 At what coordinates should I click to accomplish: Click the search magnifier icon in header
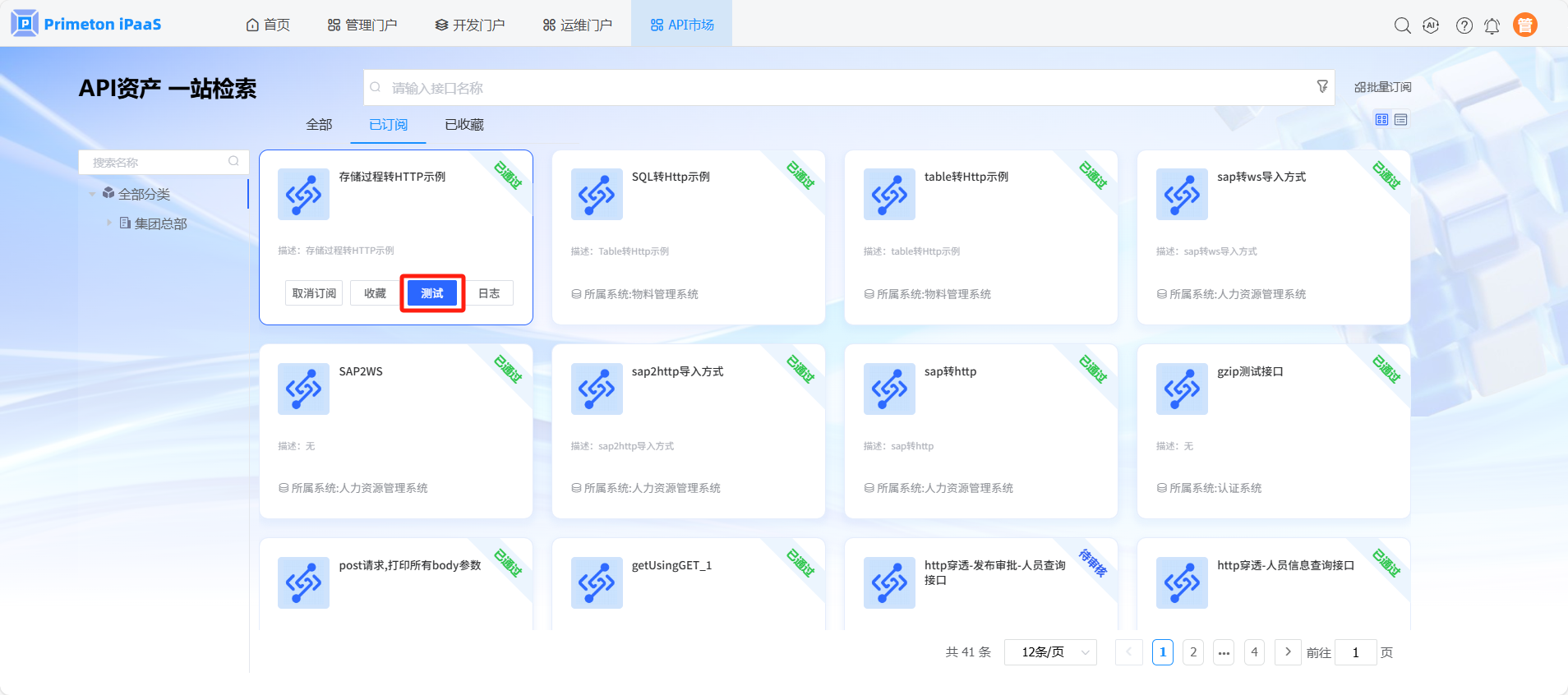(x=1402, y=25)
